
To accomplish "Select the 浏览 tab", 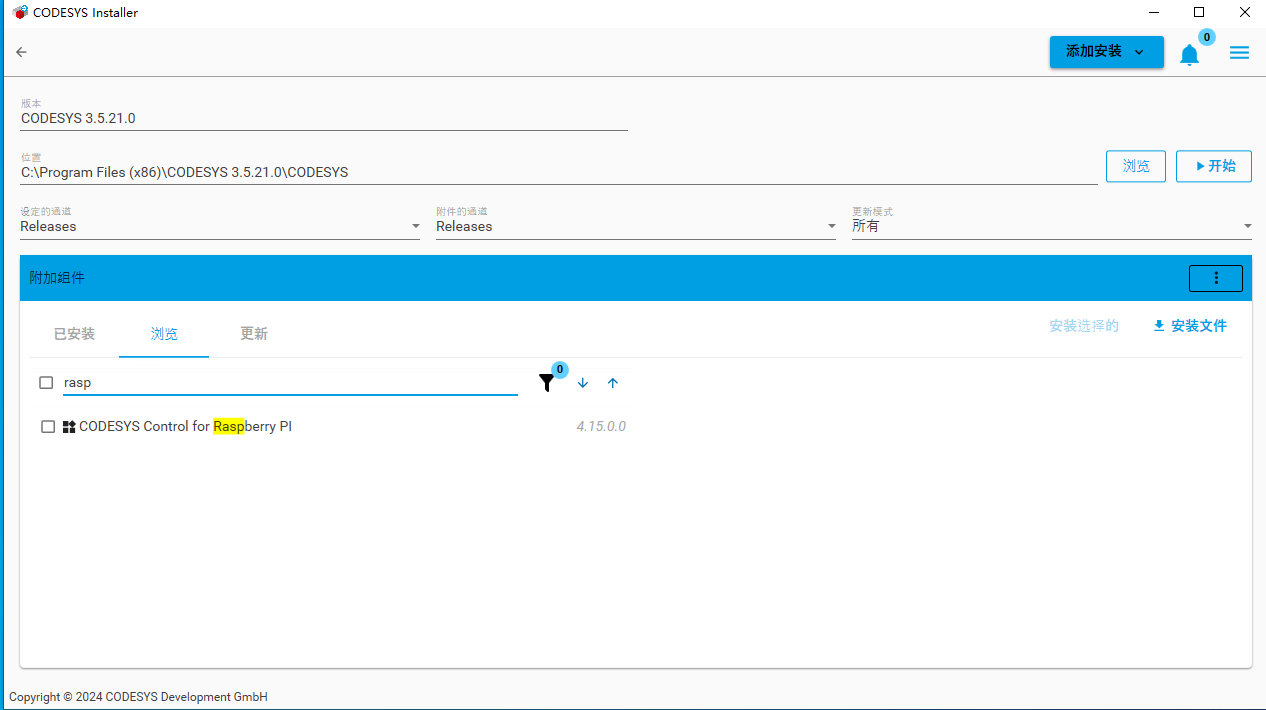I will tap(164, 334).
